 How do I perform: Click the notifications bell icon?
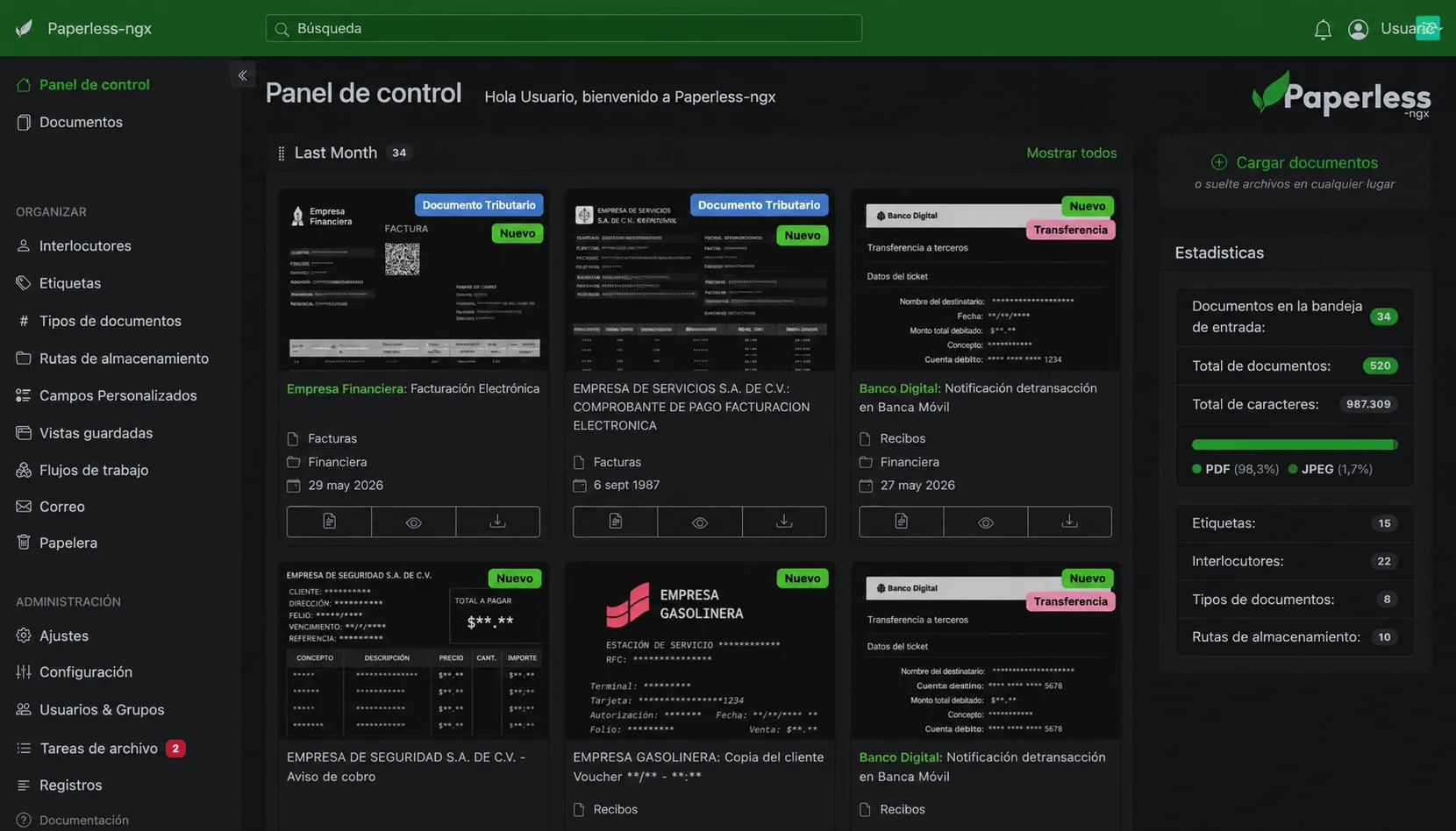[1323, 29]
